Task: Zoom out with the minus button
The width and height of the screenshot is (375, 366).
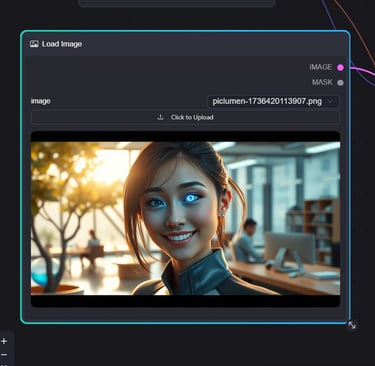Action: pyautogui.click(x=4, y=354)
